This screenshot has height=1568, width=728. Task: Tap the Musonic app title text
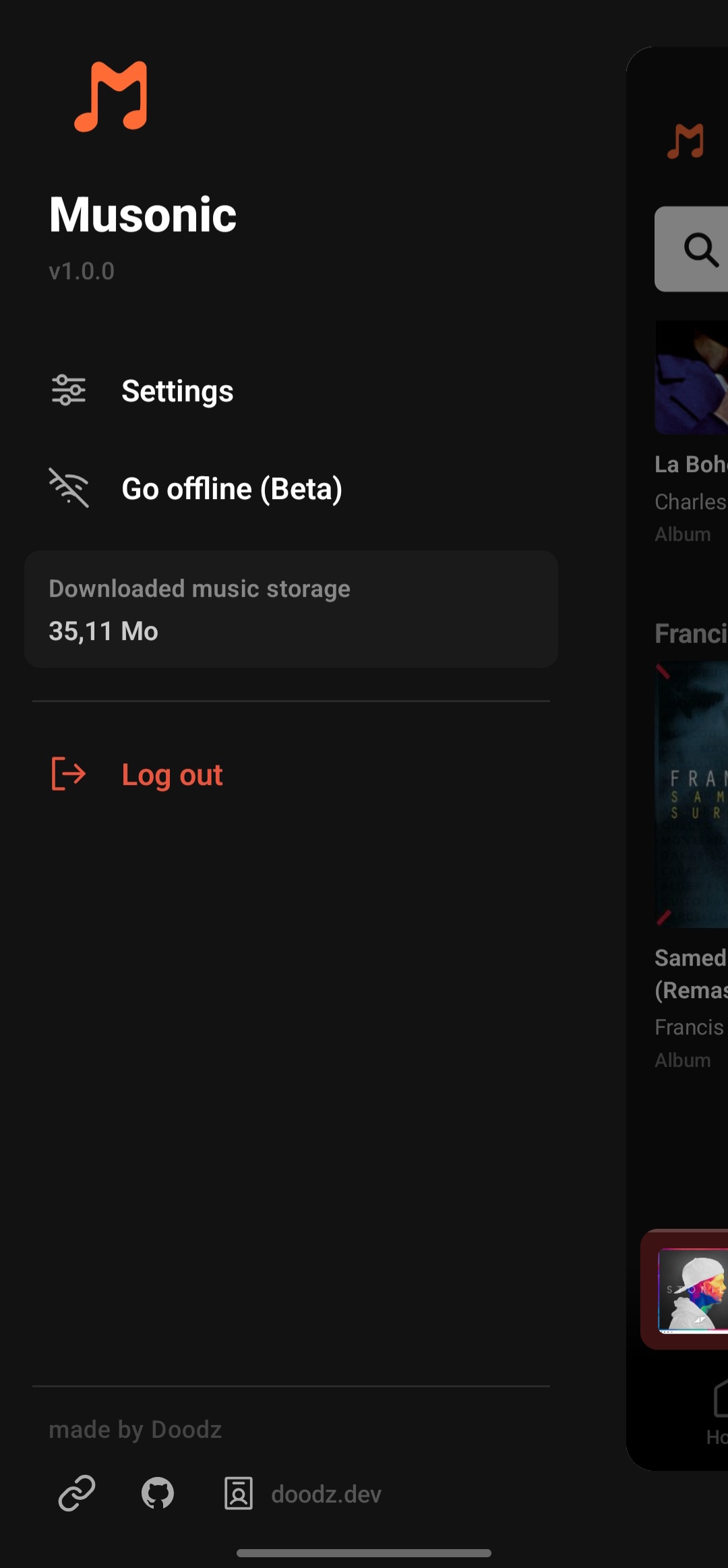[143, 214]
